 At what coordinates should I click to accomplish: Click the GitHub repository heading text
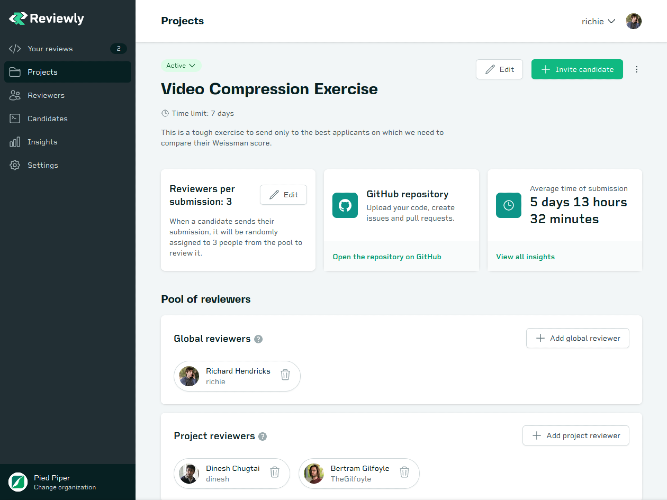(408, 194)
